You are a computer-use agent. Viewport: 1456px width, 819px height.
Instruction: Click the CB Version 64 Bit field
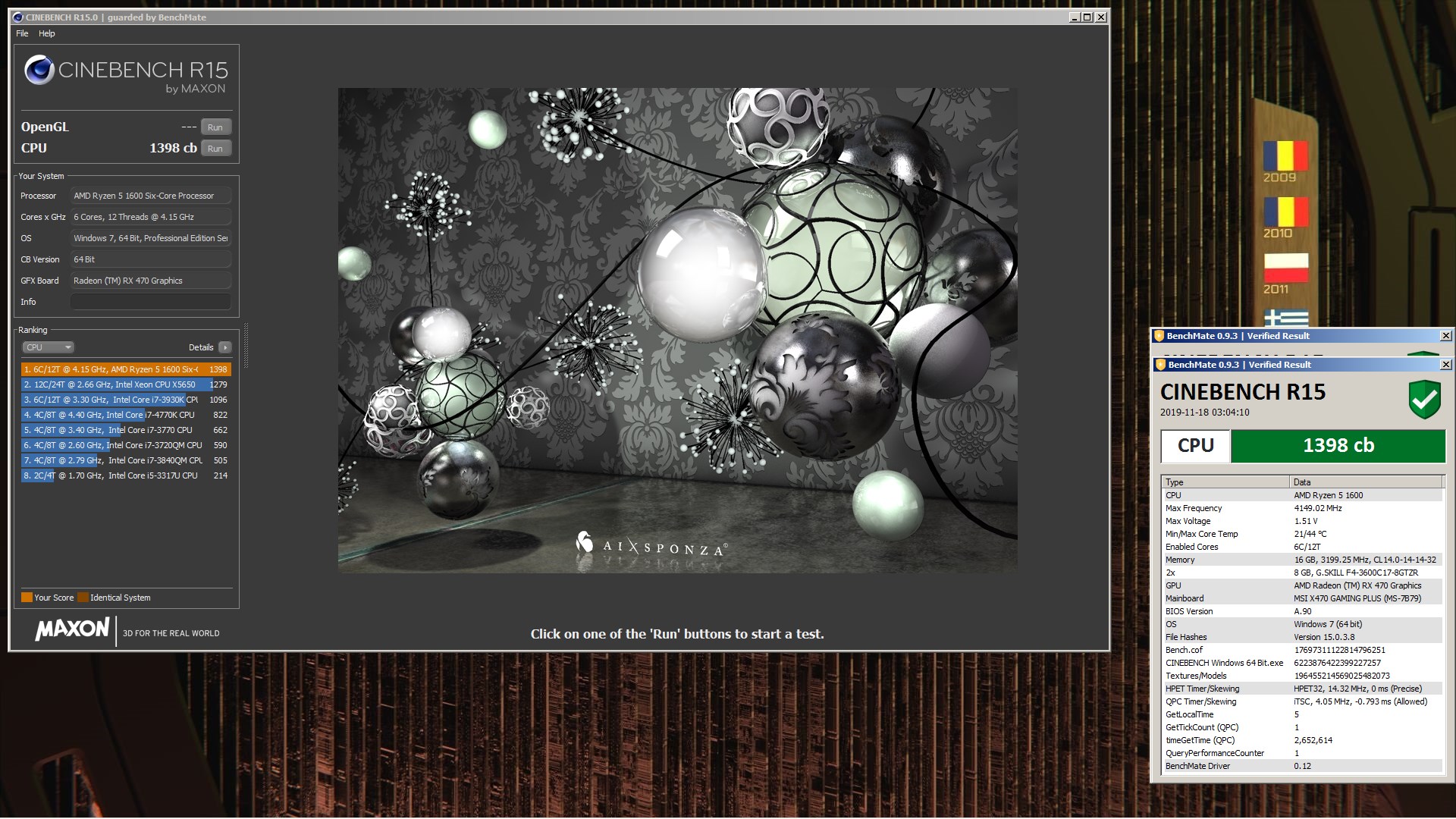(x=151, y=259)
